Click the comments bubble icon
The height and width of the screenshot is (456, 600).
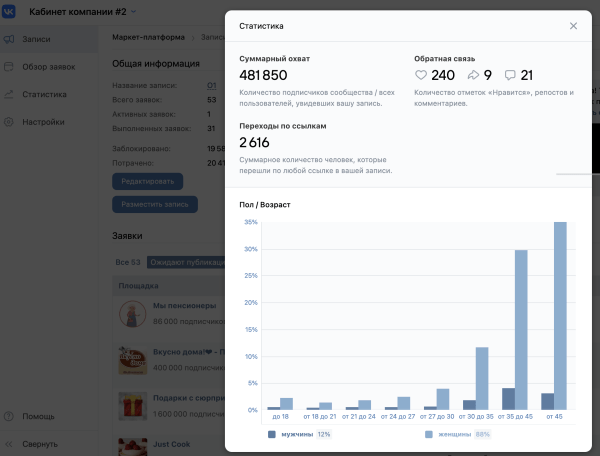pyautogui.click(x=510, y=75)
